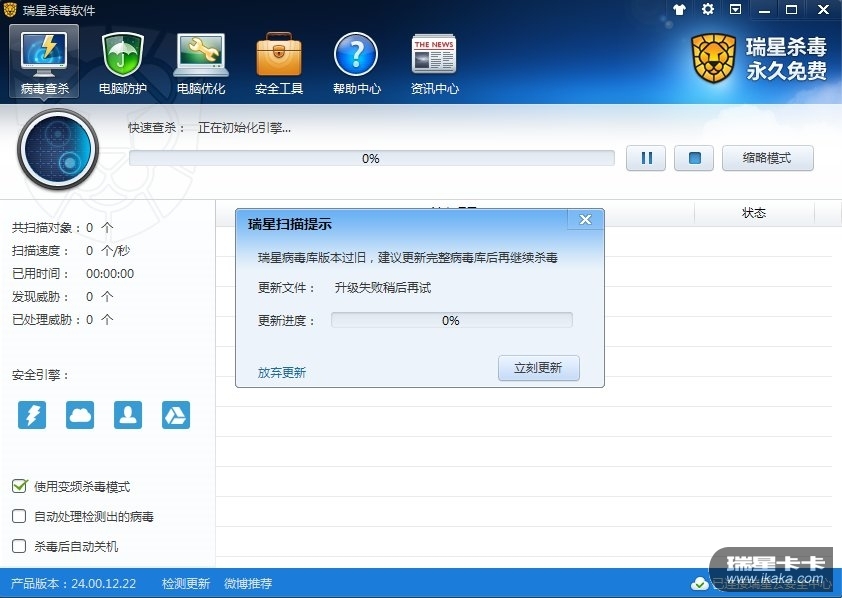Click the dialog's outdated virus database message

(408, 258)
